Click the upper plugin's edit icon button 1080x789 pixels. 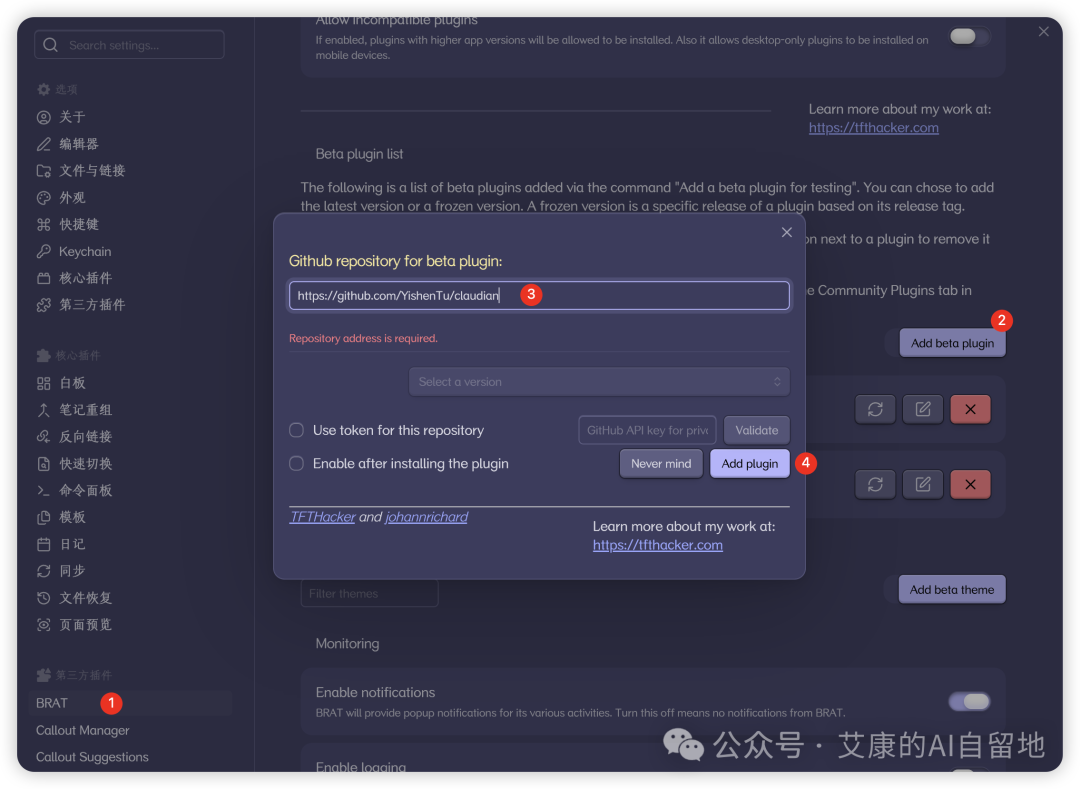(923, 410)
